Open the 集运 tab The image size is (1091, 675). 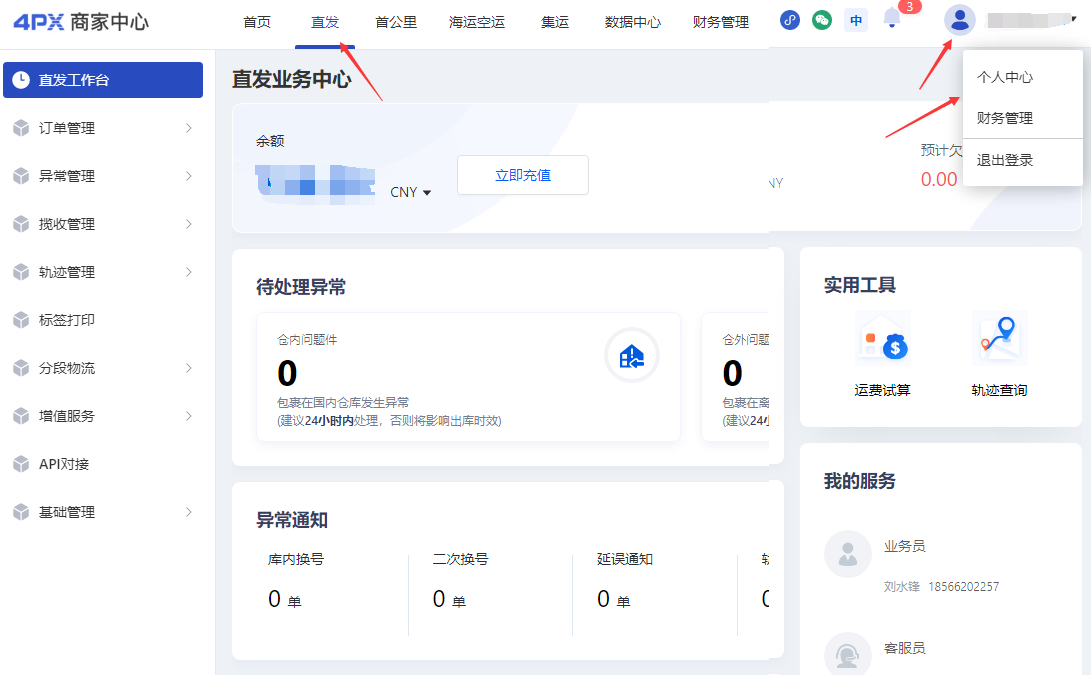[x=555, y=22]
